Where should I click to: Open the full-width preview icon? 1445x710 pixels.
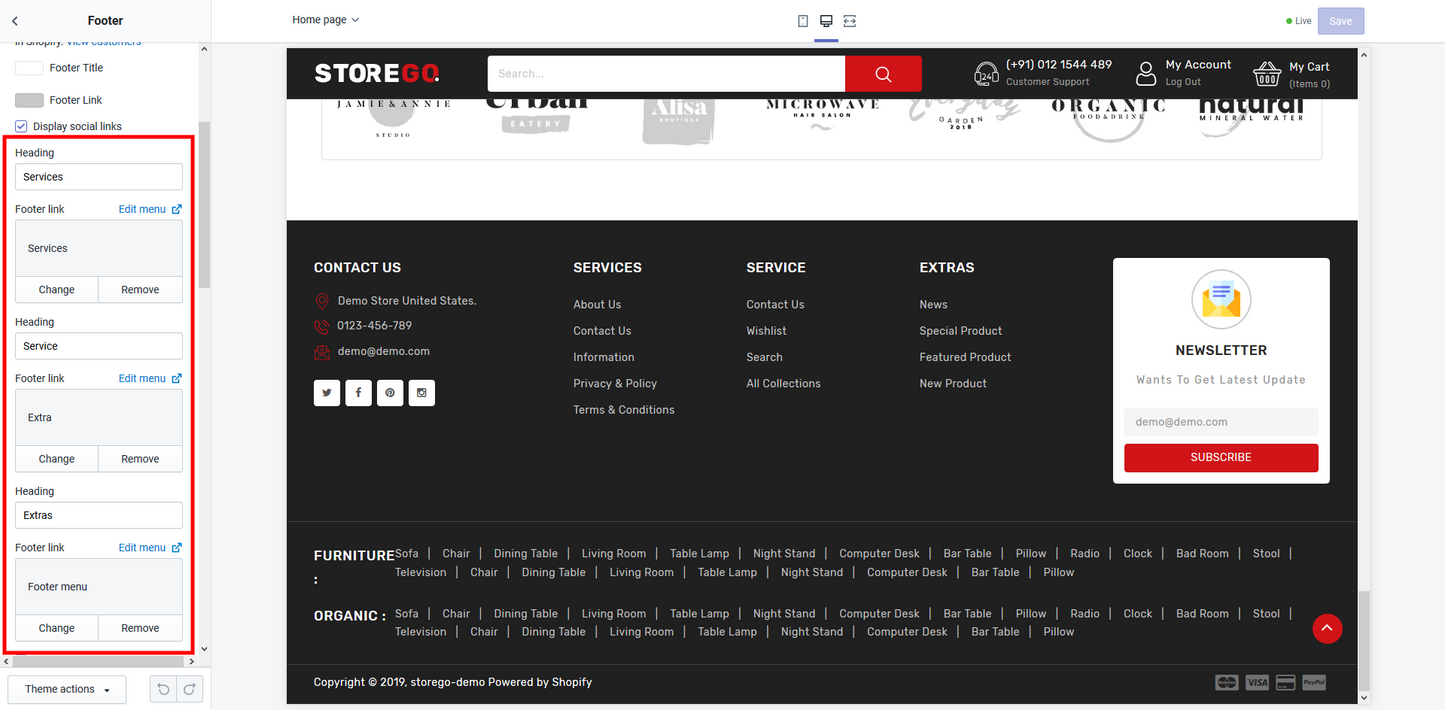pyautogui.click(x=849, y=20)
